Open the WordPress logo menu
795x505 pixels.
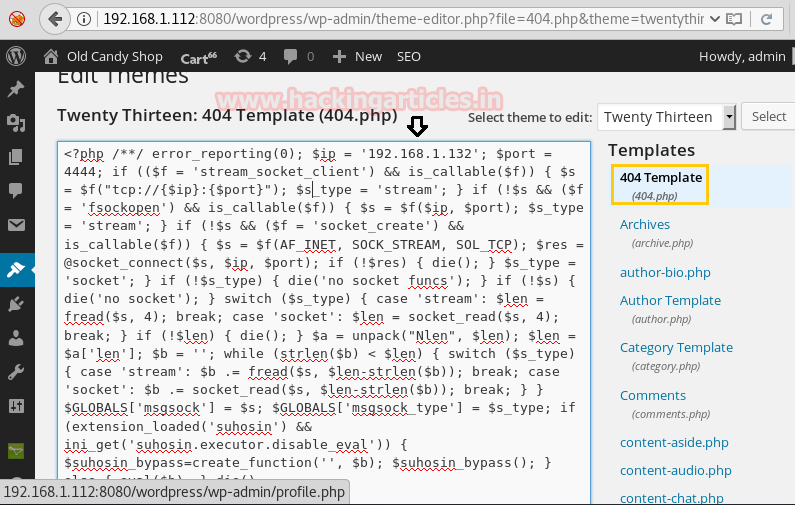pos(16,56)
